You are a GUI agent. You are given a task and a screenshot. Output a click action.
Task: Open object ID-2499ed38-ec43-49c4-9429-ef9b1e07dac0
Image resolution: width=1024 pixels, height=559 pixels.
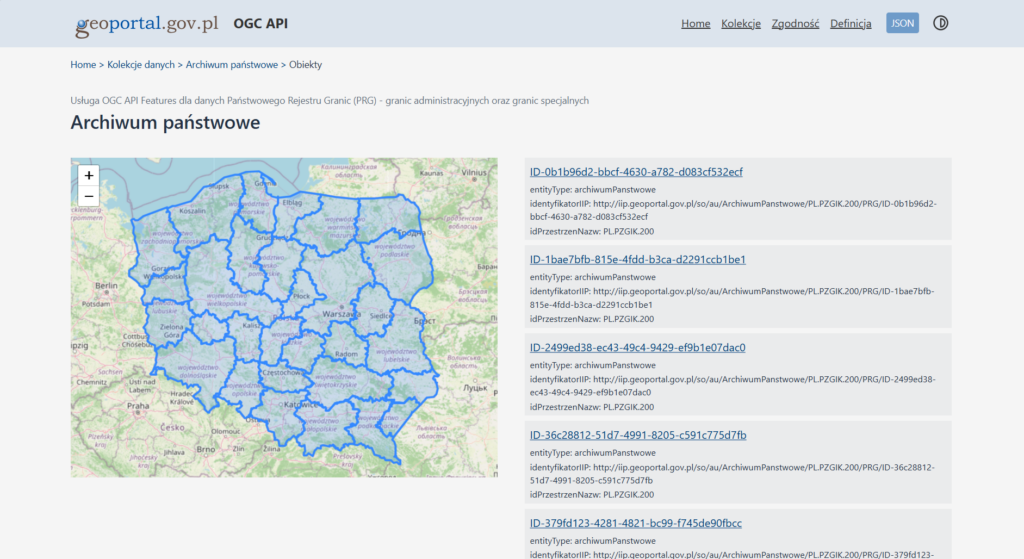(637, 347)
